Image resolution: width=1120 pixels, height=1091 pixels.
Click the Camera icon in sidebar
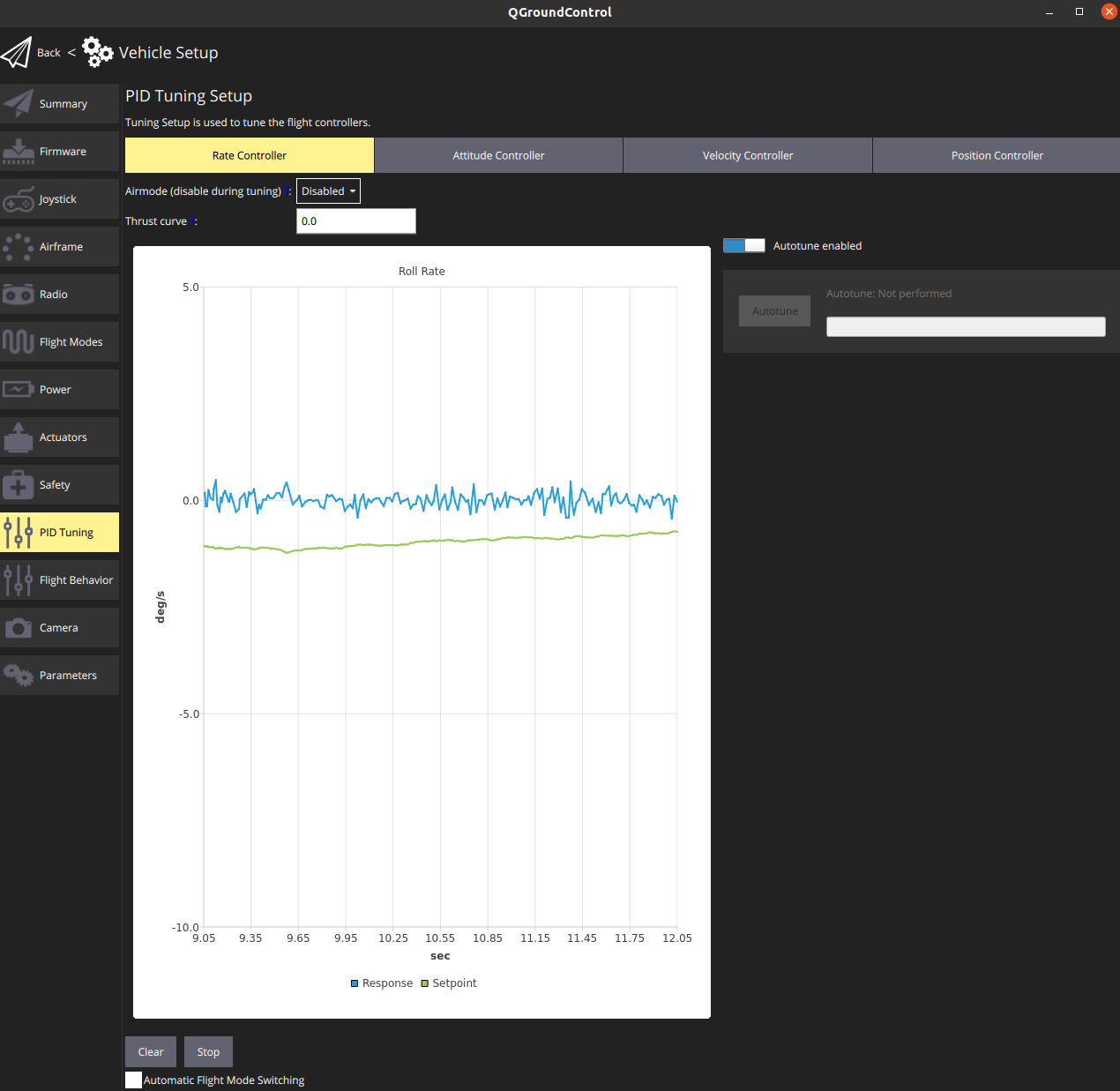(18, 627)
